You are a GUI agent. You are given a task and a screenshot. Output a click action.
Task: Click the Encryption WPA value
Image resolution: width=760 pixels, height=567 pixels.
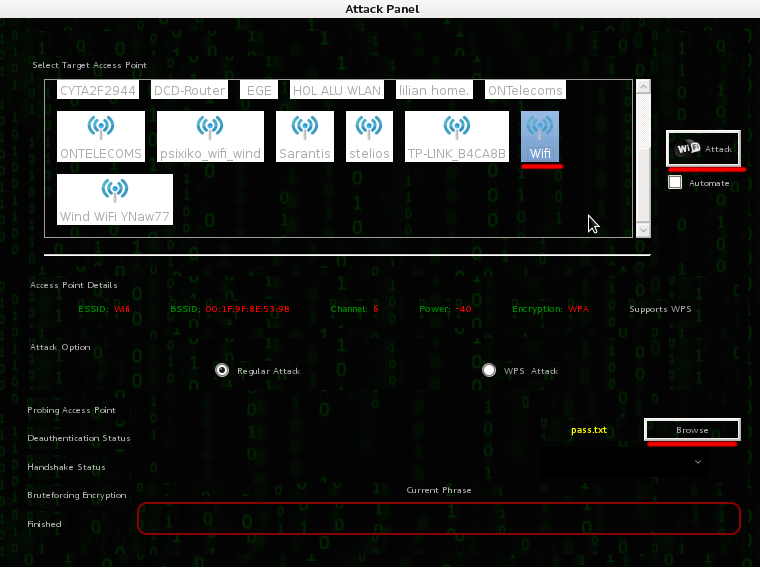578,309
